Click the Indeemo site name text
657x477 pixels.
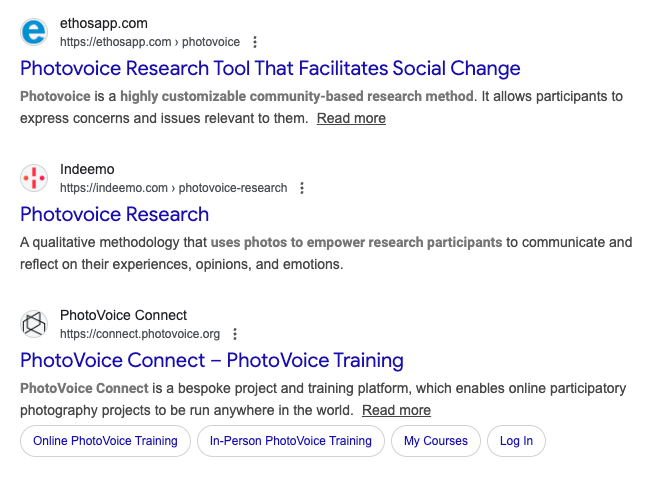pyautogui.click(x=87, y=169)
